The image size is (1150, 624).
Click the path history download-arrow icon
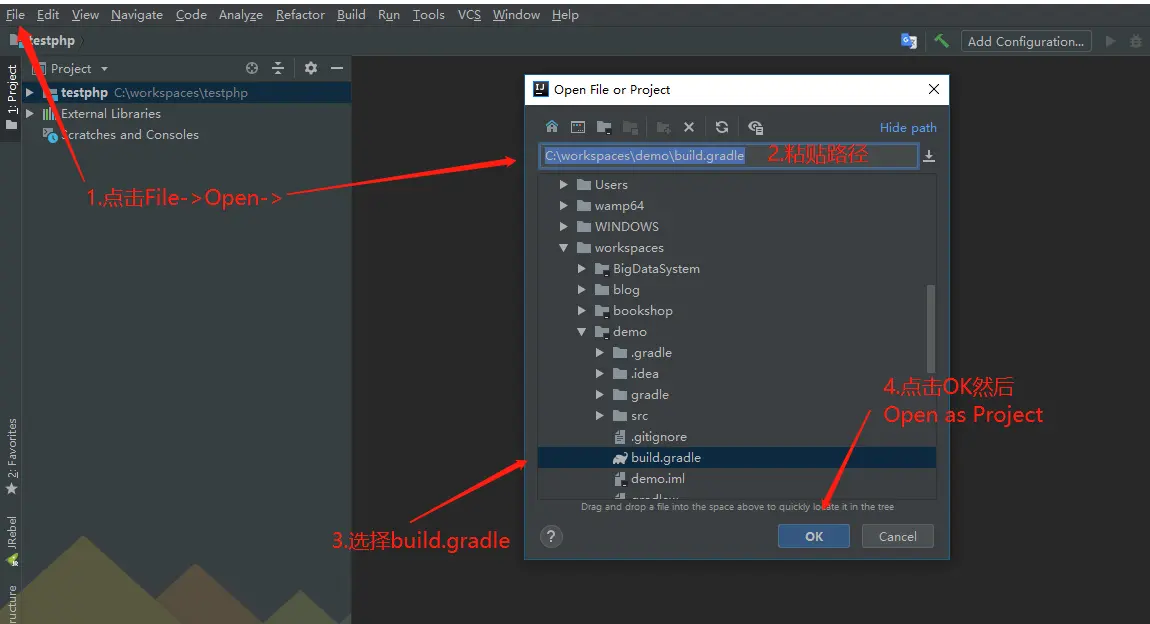coord(929,155)
